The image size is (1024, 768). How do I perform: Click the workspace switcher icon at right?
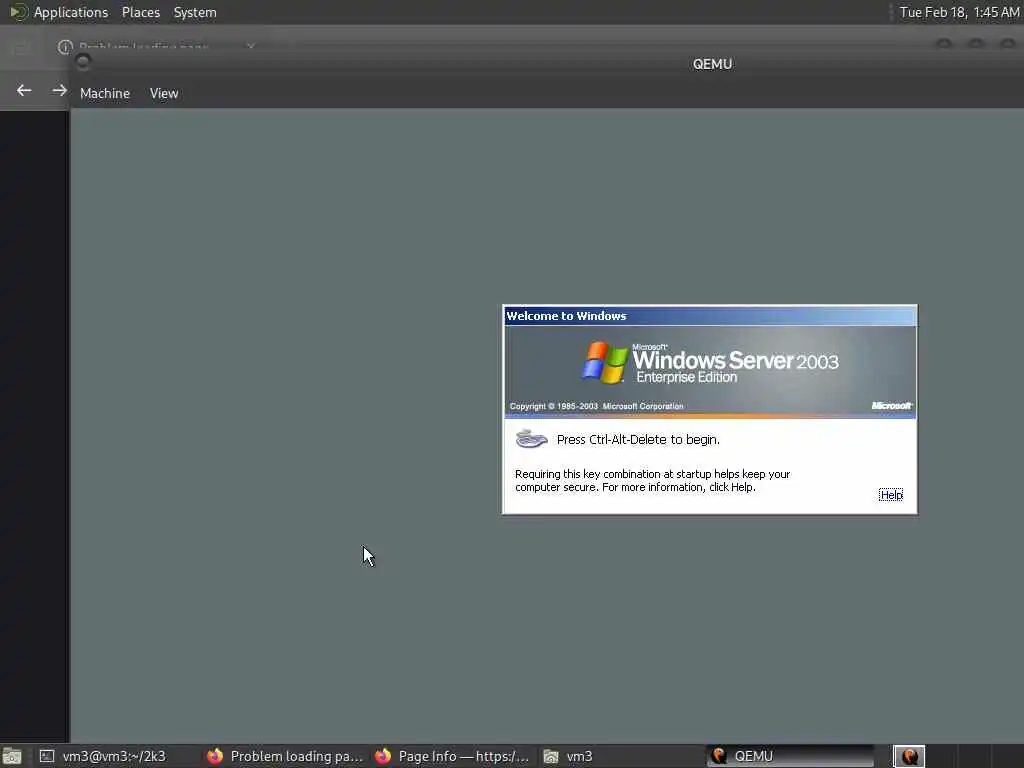909,756
